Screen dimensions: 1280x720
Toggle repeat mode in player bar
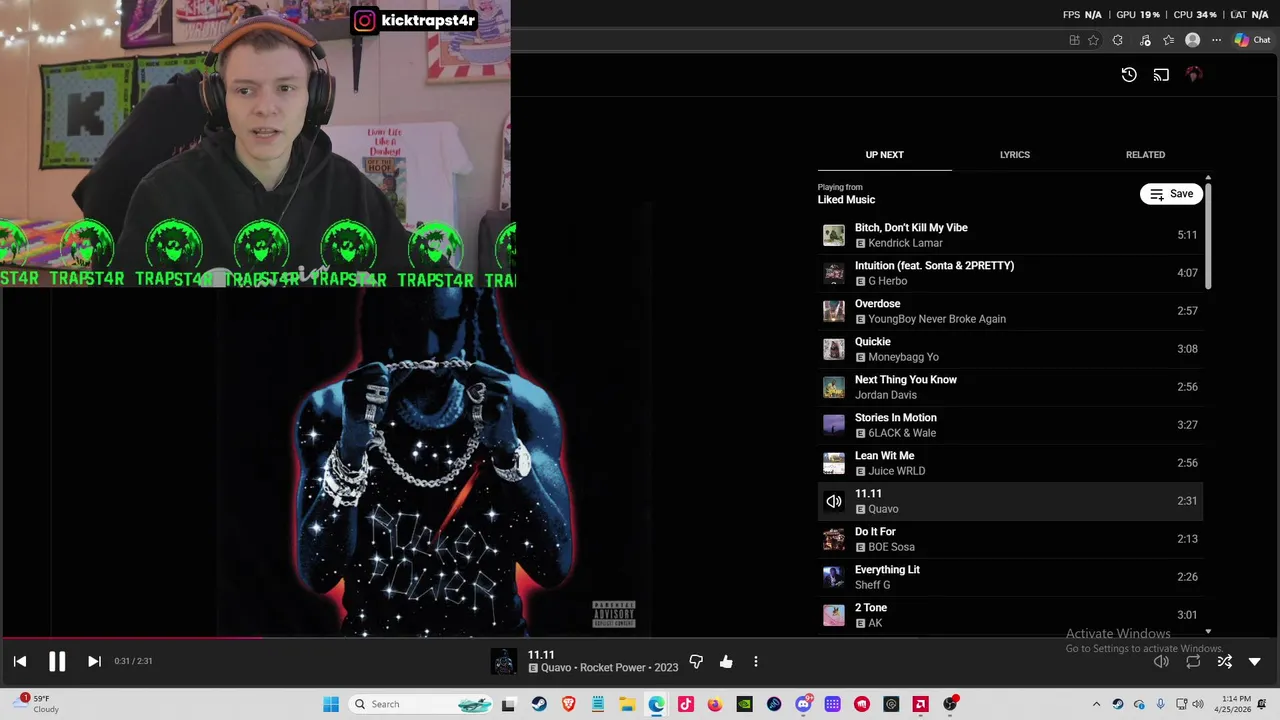coord(1193,661)
